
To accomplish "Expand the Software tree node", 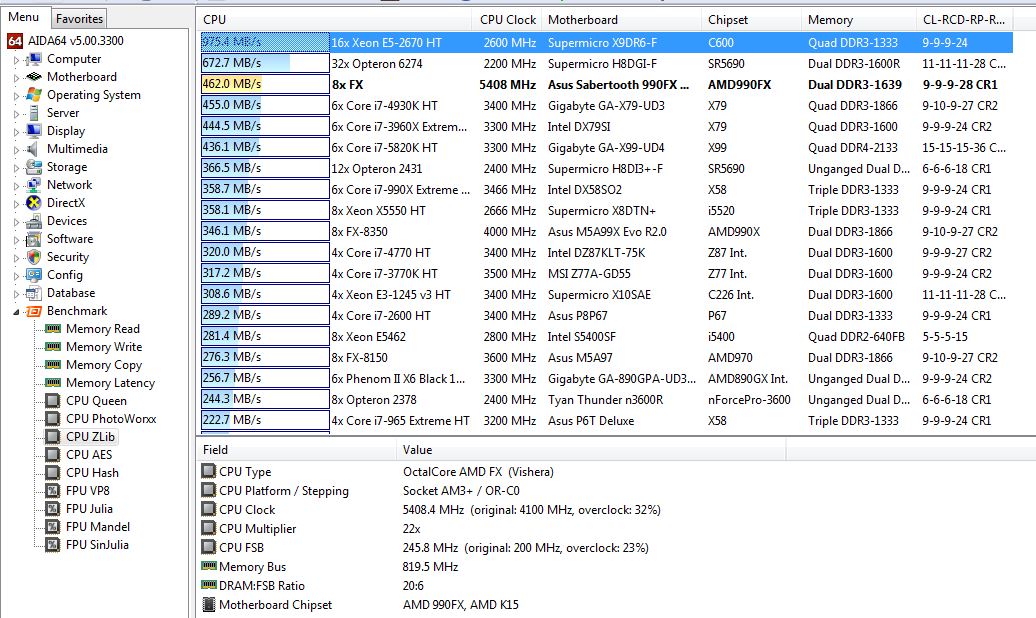I will [x=17, y=240].
